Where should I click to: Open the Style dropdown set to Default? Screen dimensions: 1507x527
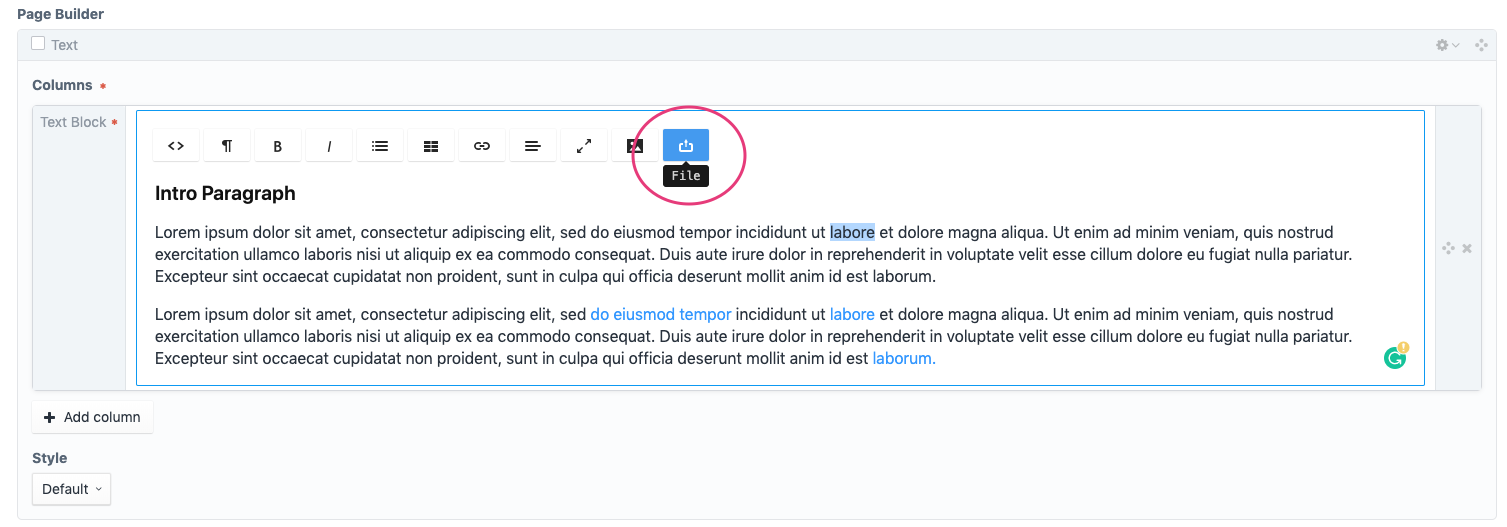click(x=71, y=489)
